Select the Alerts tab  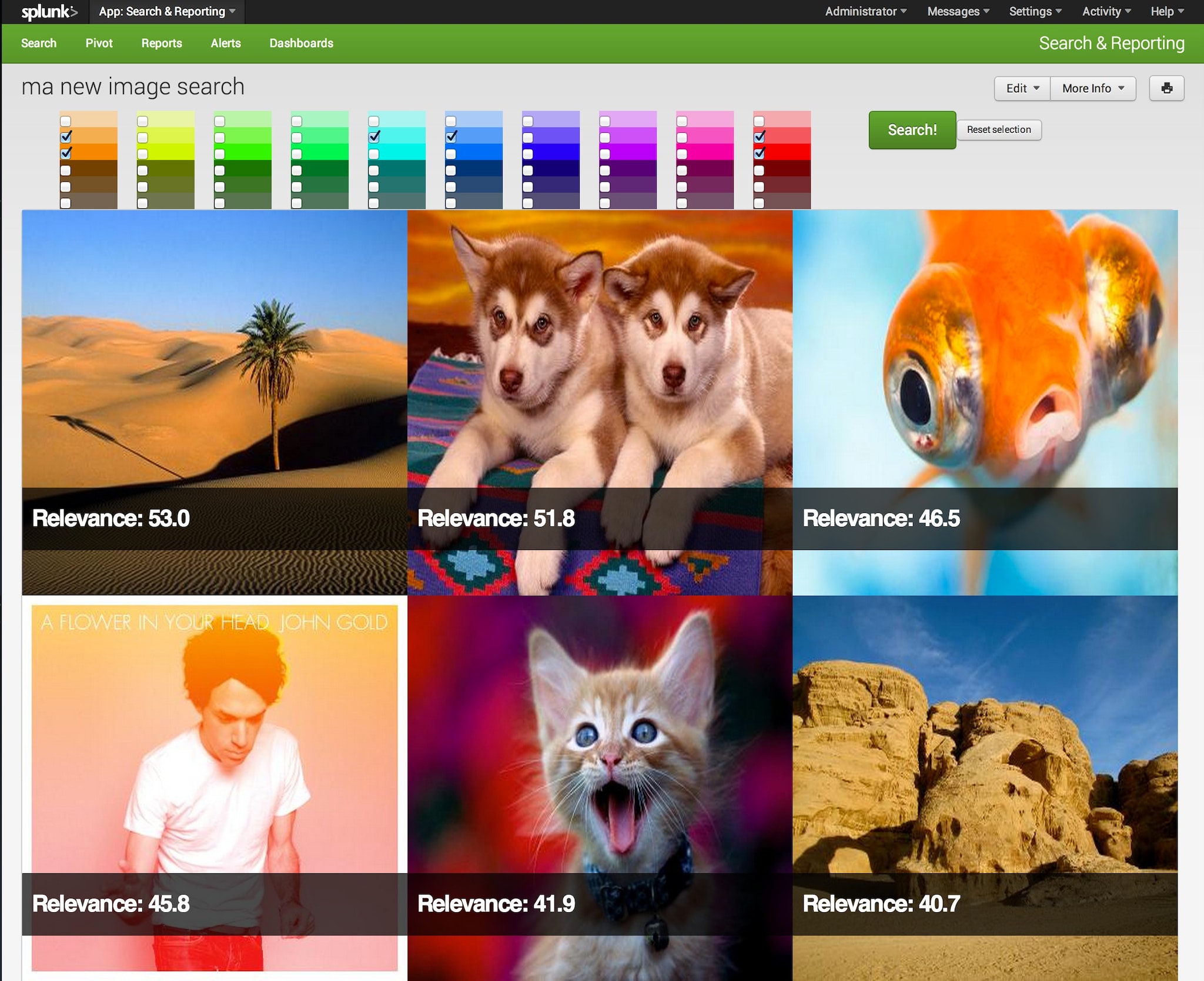point(226,43)
